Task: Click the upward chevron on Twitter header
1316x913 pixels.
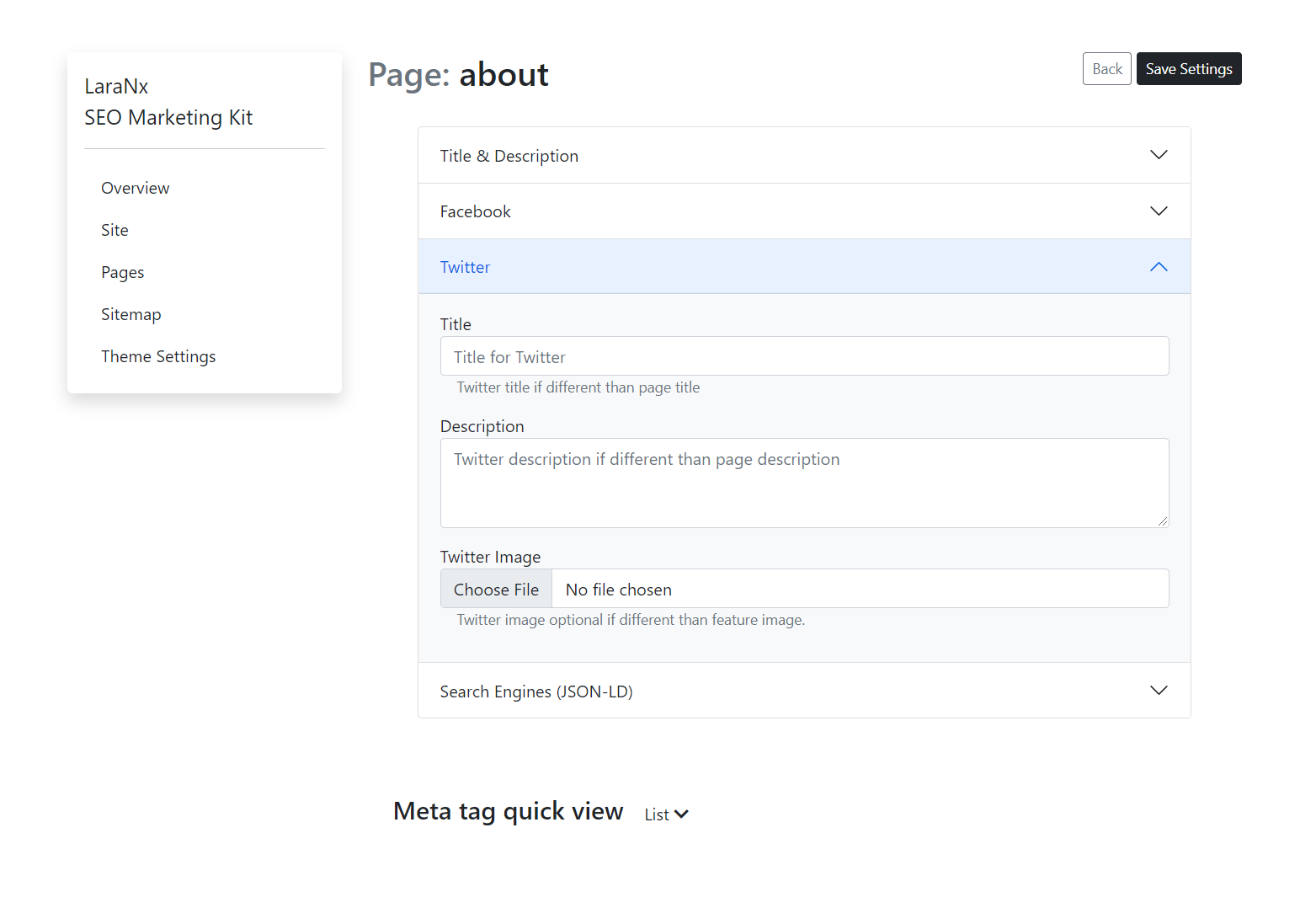Action: (x=1159, y=266)
